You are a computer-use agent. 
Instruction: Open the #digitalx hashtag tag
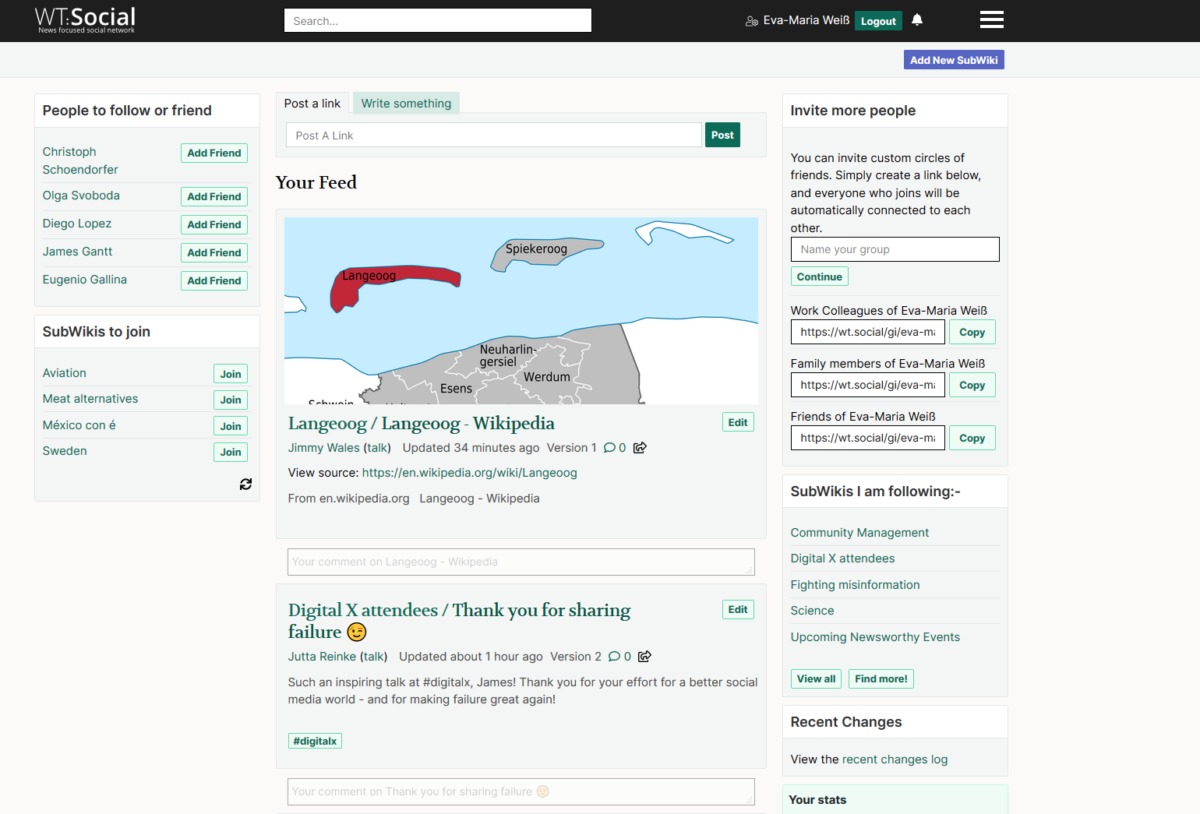[315, 741]
